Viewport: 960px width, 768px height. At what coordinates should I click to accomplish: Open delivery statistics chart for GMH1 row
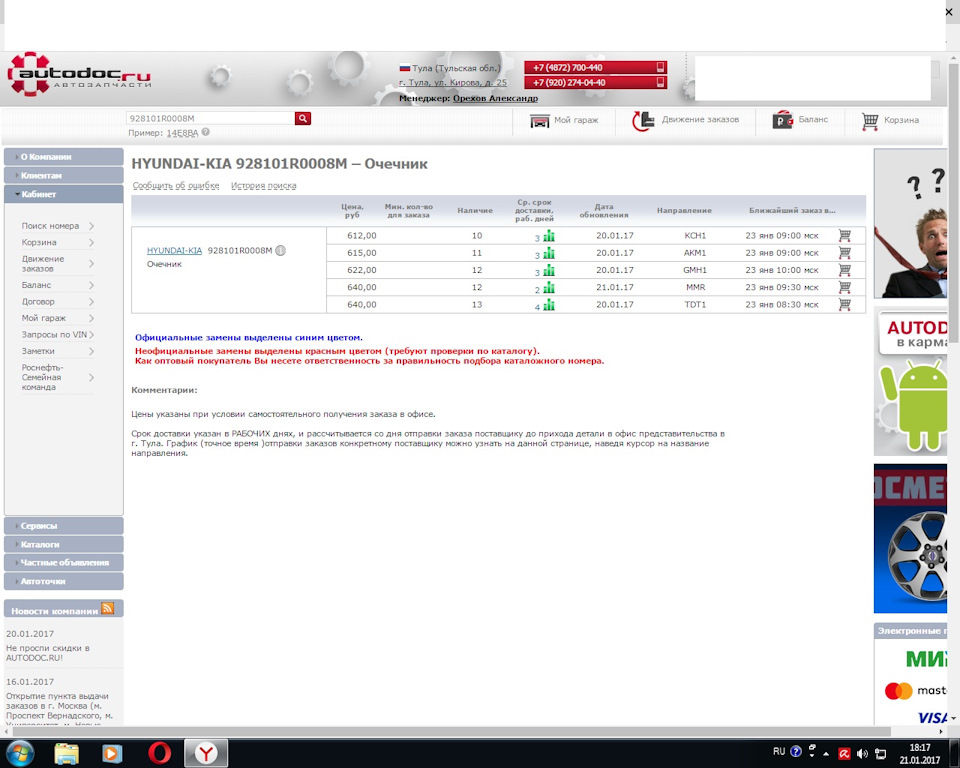(x=549, y=270)
